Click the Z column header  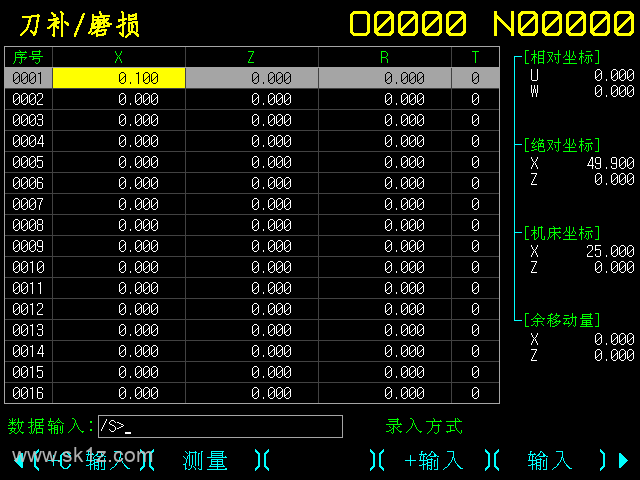[x=252, y=57]
